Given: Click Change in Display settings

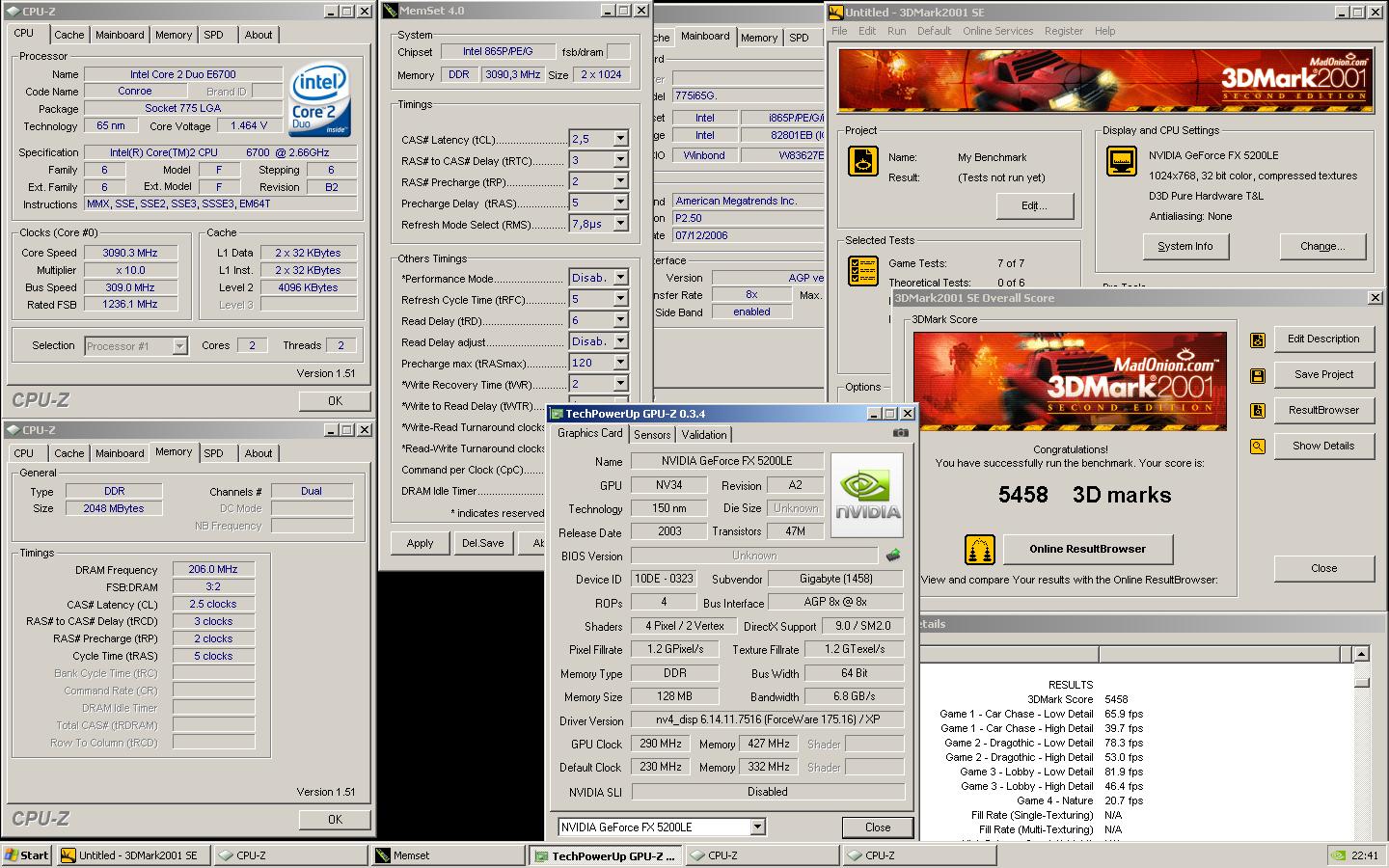Looking at the screenshot, I should pyautogui.click(x=1321, y=247).
